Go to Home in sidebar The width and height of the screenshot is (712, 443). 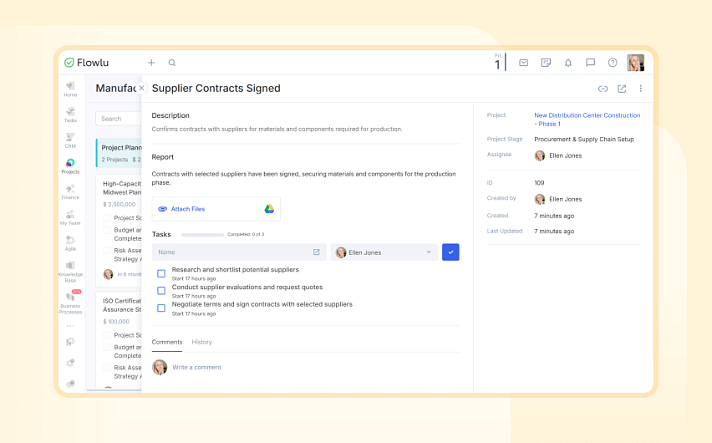pos(70,89)
